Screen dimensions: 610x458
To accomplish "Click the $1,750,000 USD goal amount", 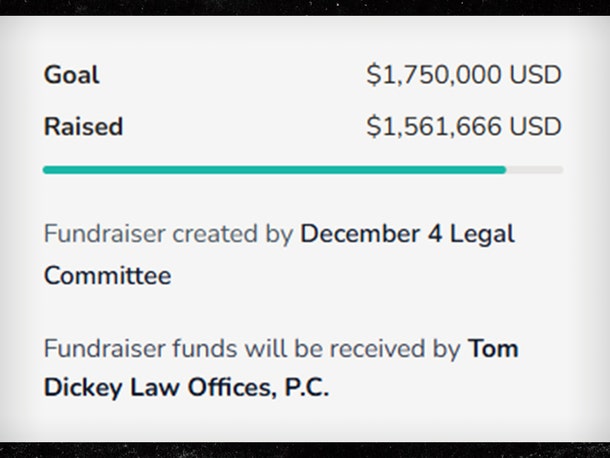I will click(x=464, y=74).
